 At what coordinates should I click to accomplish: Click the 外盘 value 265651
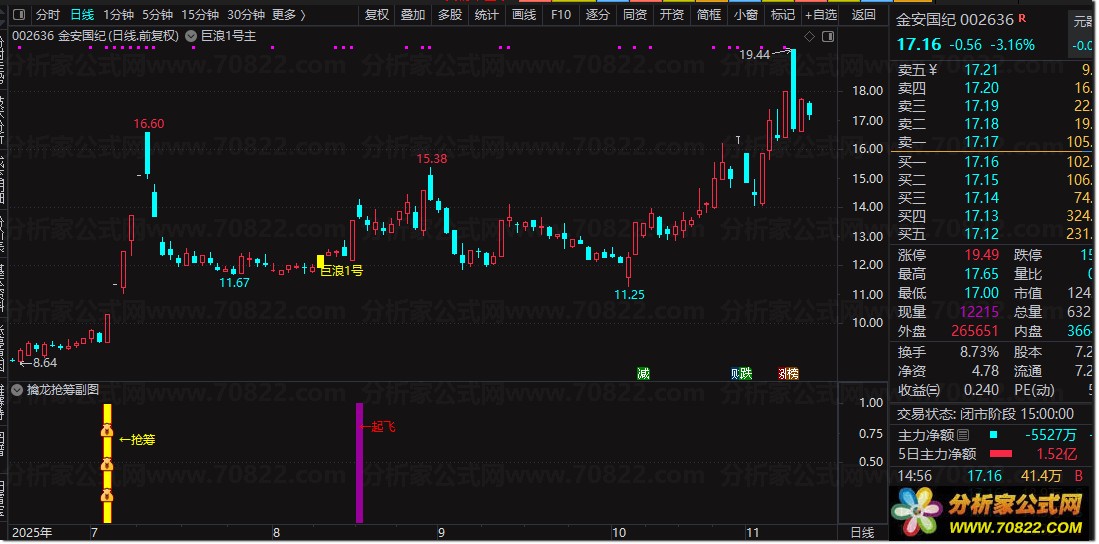tap(975, 331)
